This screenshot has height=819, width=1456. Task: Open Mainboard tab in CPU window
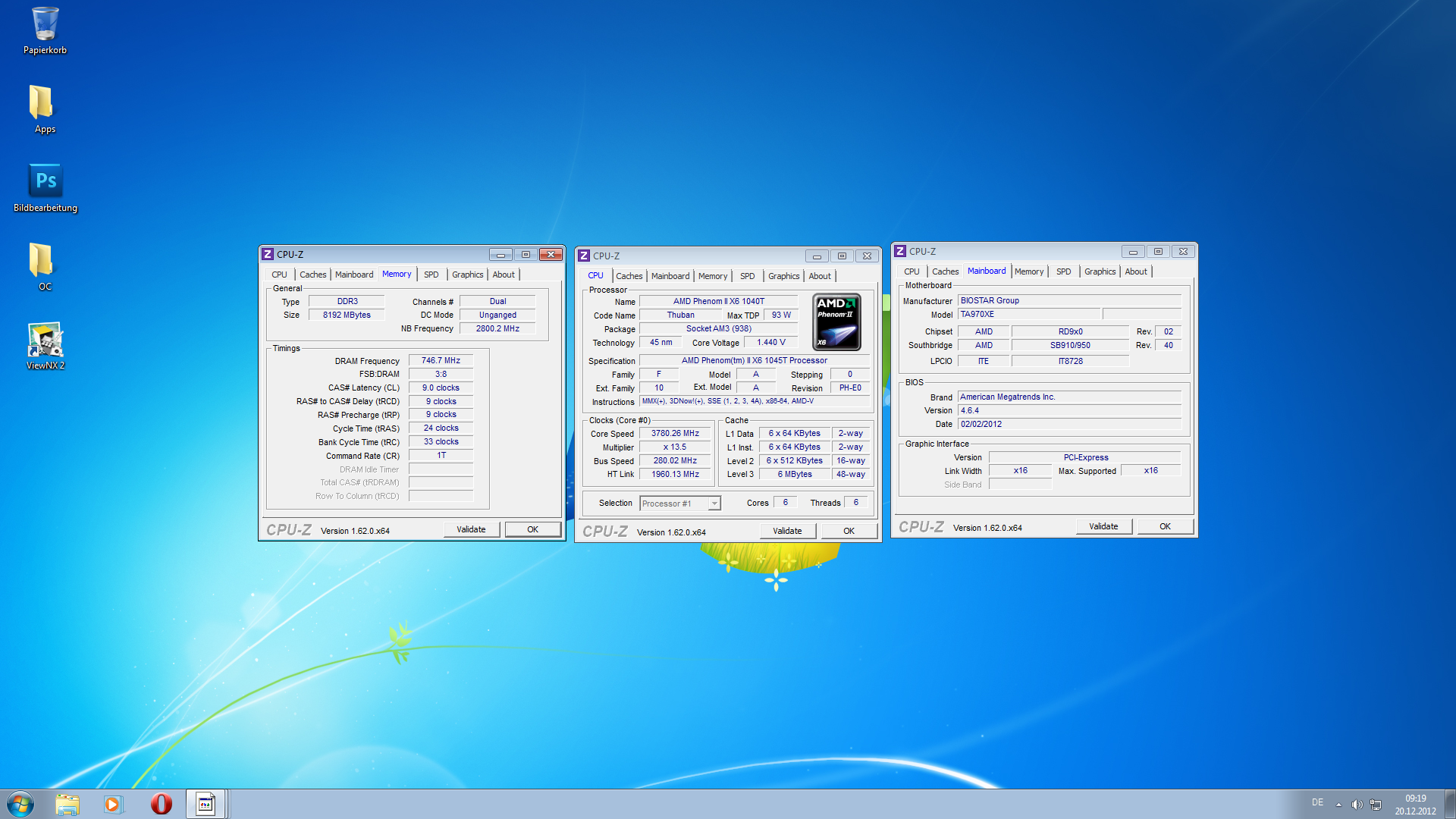(x=670, y=276)
